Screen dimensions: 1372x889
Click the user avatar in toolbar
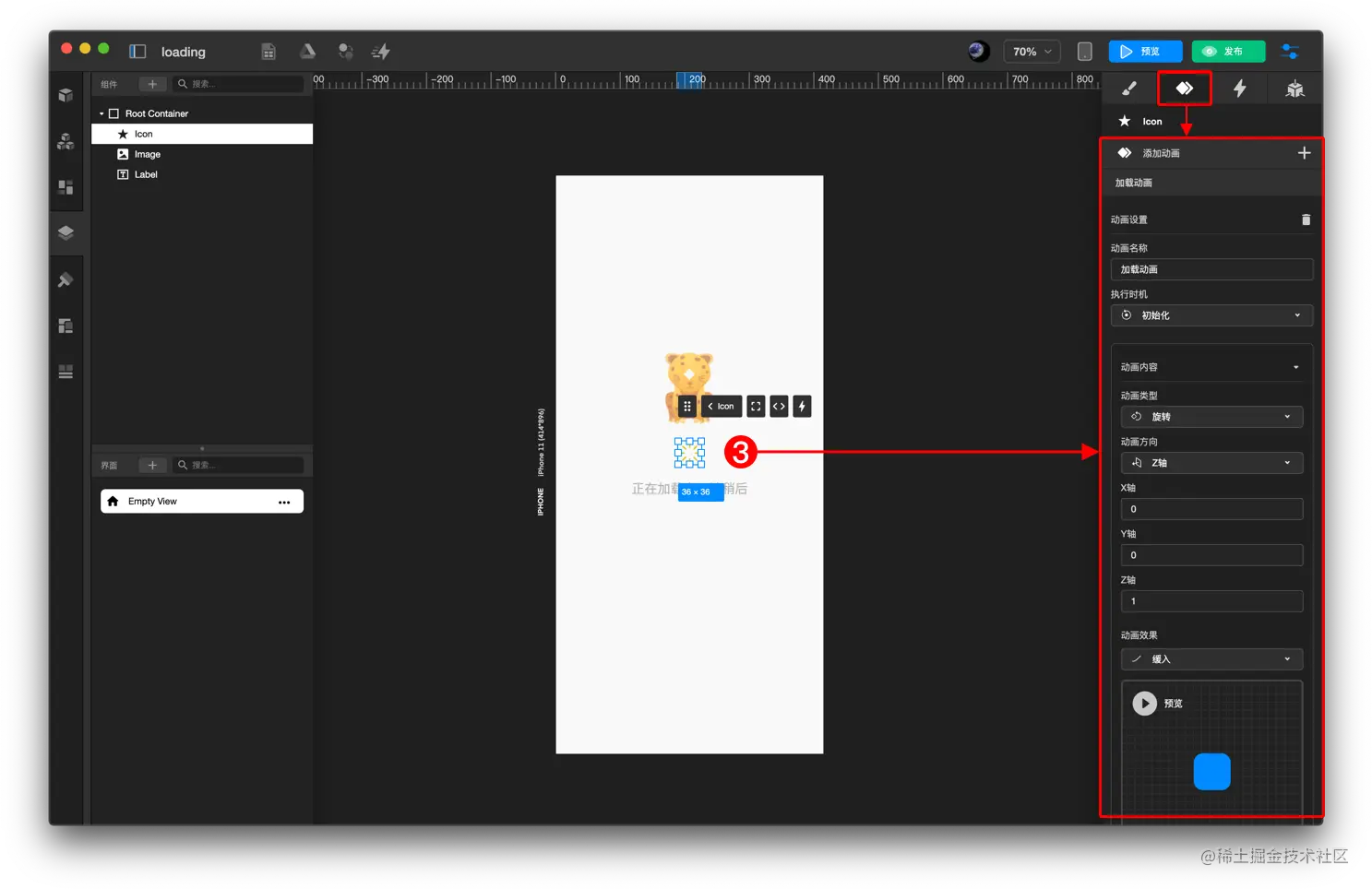coord(978,52)
